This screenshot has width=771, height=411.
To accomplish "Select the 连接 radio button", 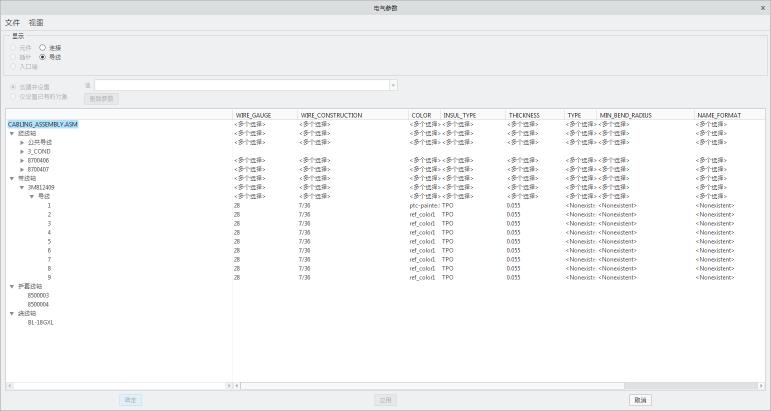I will point(42,47).
